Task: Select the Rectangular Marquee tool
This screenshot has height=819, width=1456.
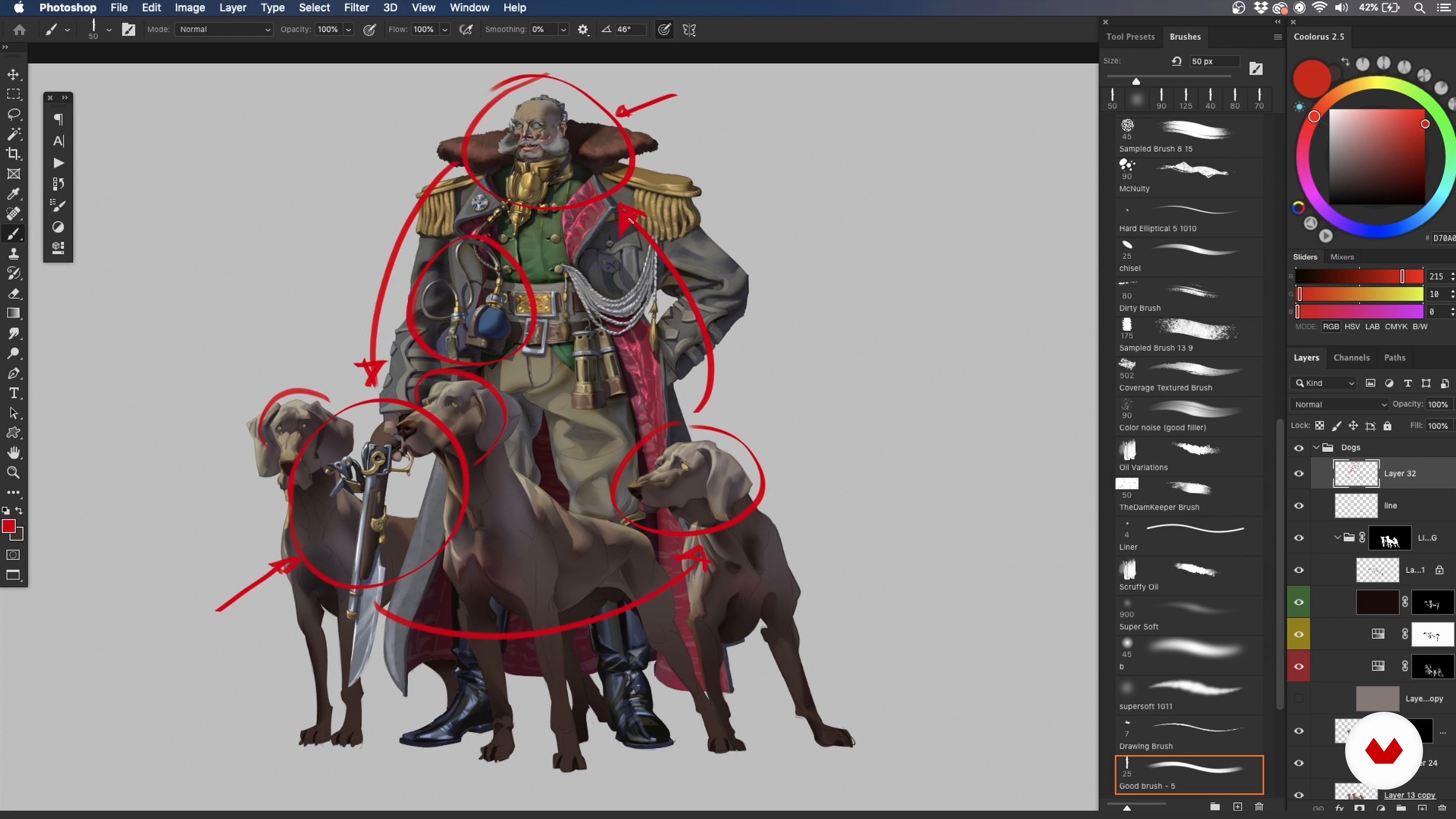Action: 14,94
